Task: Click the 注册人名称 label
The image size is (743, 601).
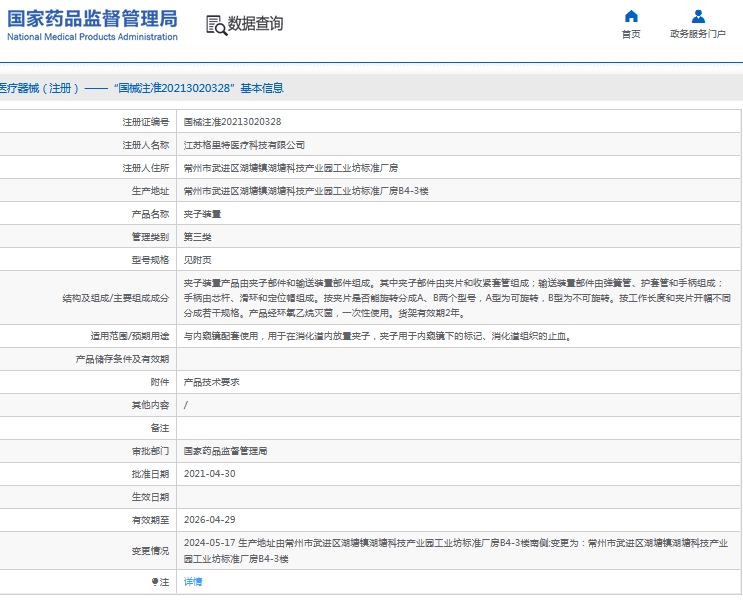Action: coord(145,145)
